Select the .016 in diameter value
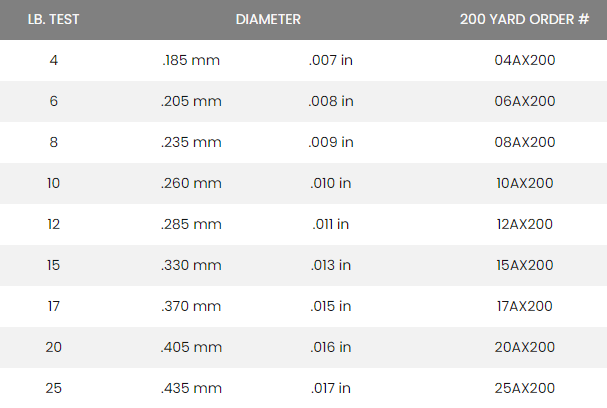The width and height of the screenshot is (607, 408). (331, 347)
